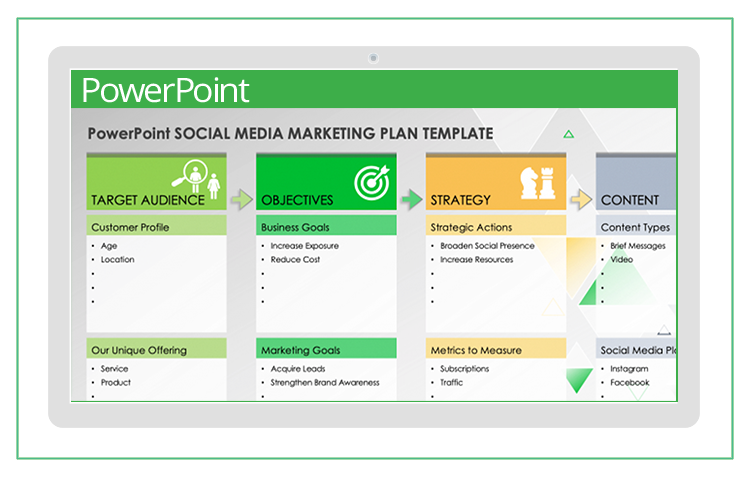Image resolution: width=746 pixels, height=479 pixels.
Task: Click the strategy chess pieces icon
Action: [538, 183]
